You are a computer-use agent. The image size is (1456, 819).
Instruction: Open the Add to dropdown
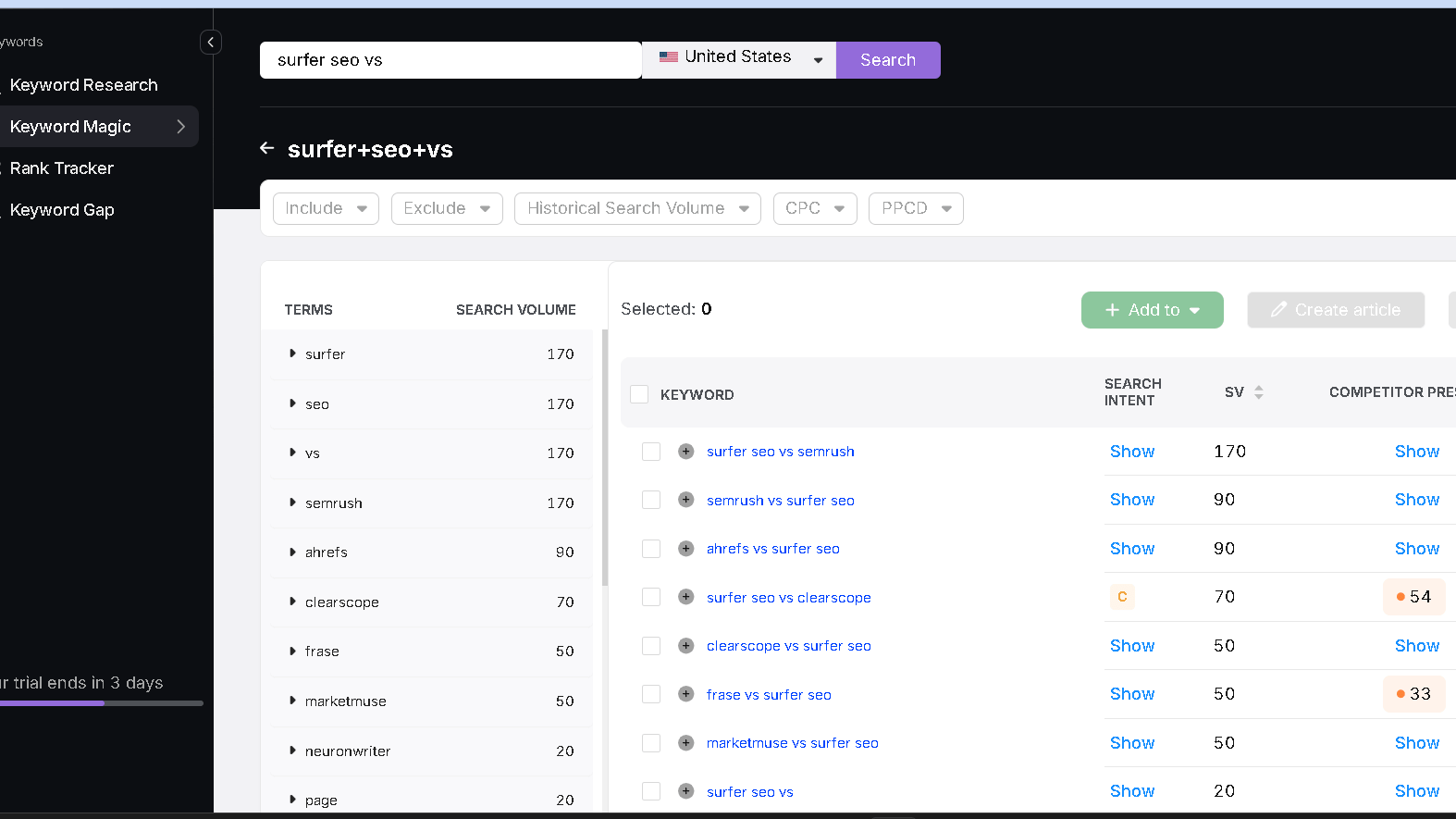pyautogui.click(x=1153, y=310)
